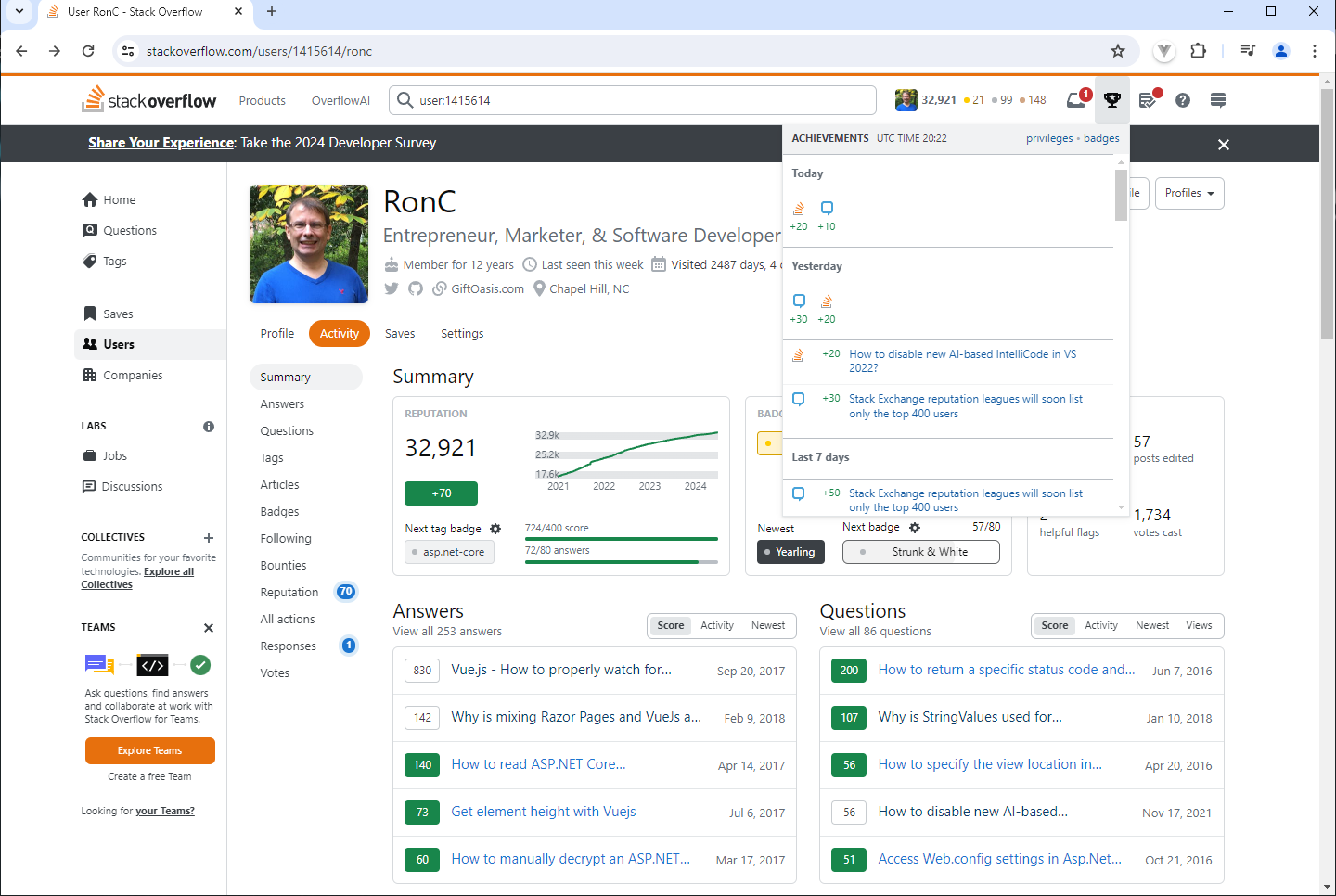Add a collective with plus icon

tap(209, 538)
